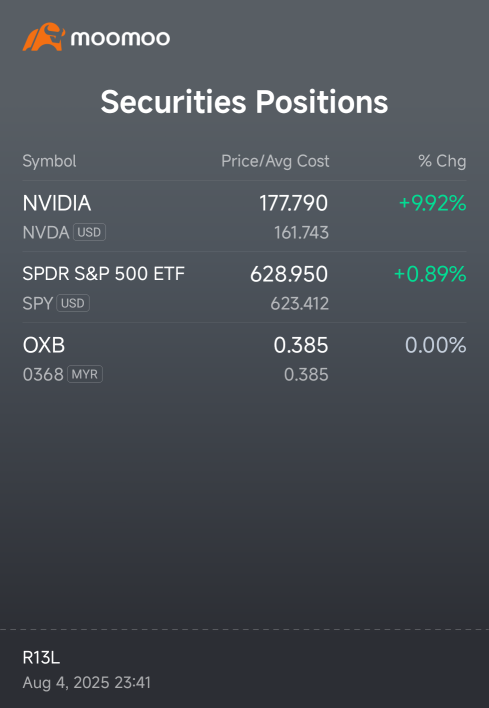This screenshot has height=708, width=489.
Task: Click the moomoo brand wordmark
Action: [x=120, y=38]
